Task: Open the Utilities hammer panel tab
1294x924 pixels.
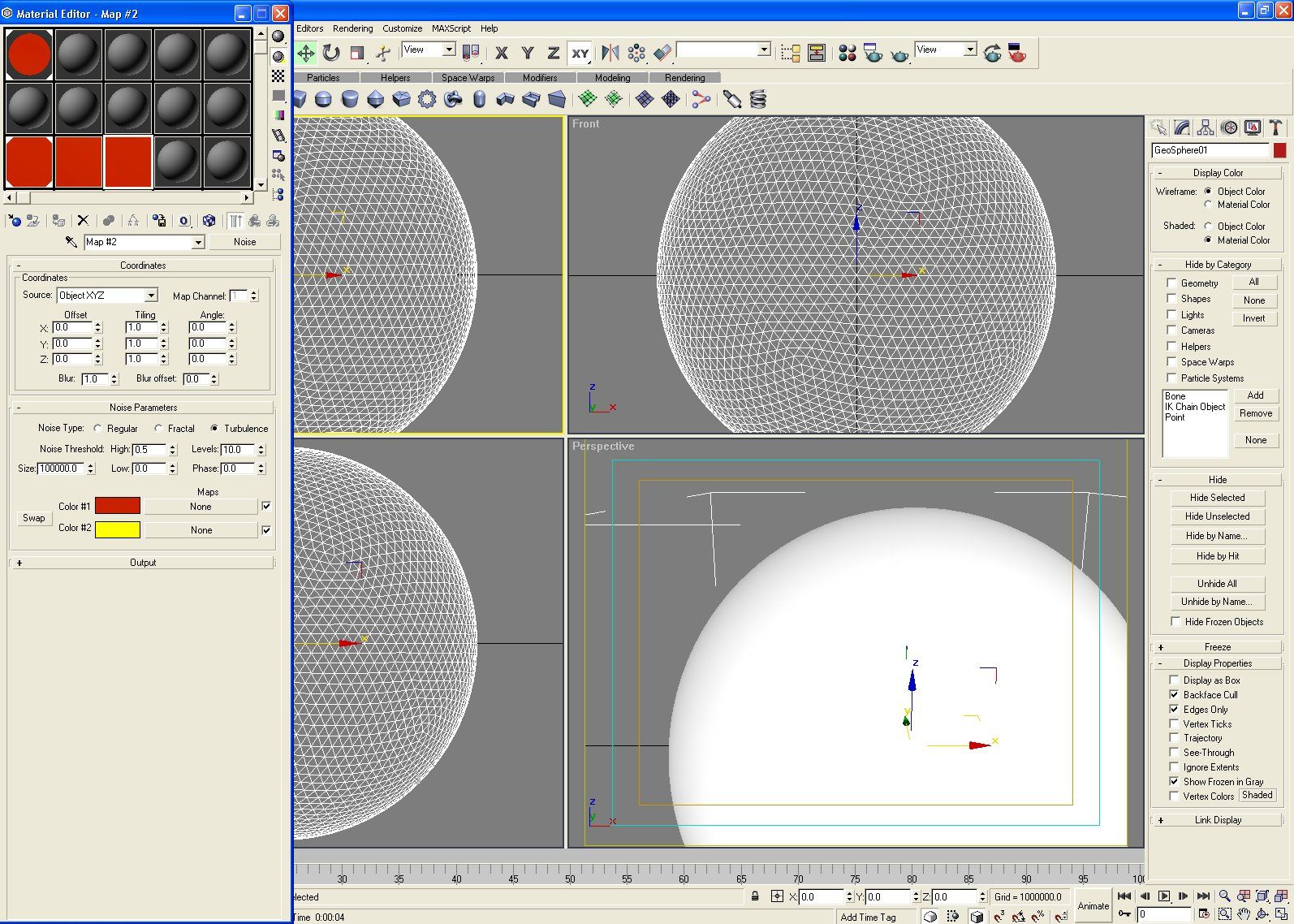Action: (x=1275, y=127)
